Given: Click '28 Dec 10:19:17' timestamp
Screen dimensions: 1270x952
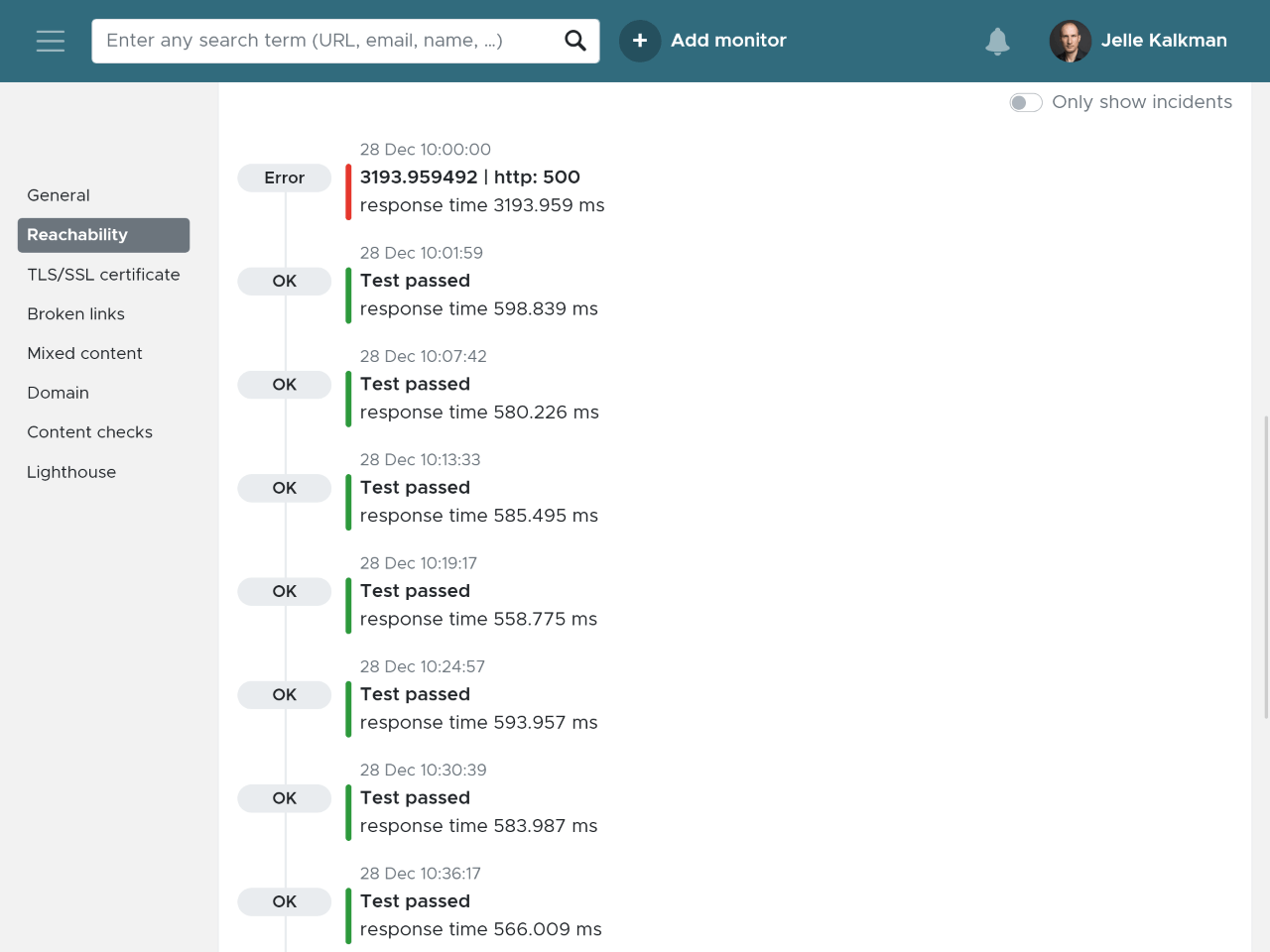Looking at the screenshot, I should pyautogui.click(x=419, y=563).
